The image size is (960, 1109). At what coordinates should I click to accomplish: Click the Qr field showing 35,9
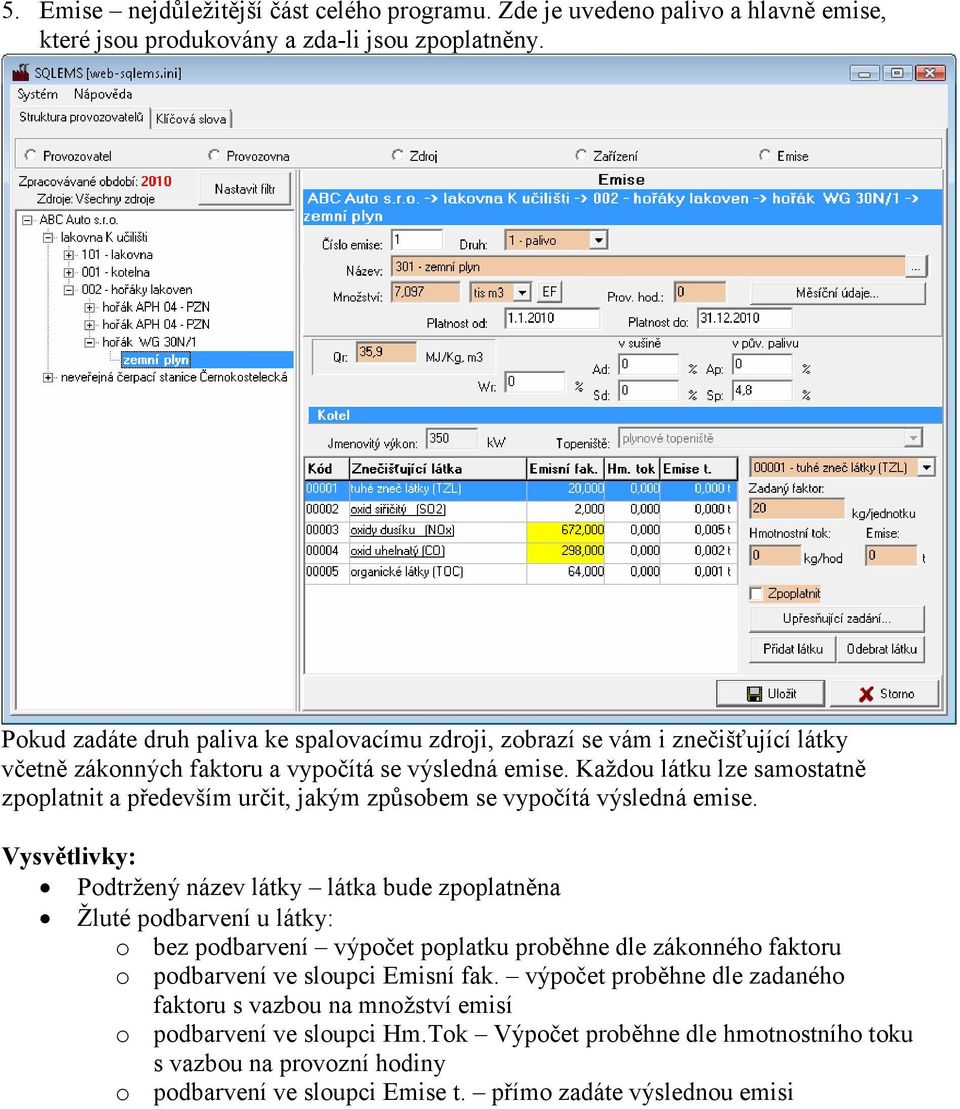(386, 352)
